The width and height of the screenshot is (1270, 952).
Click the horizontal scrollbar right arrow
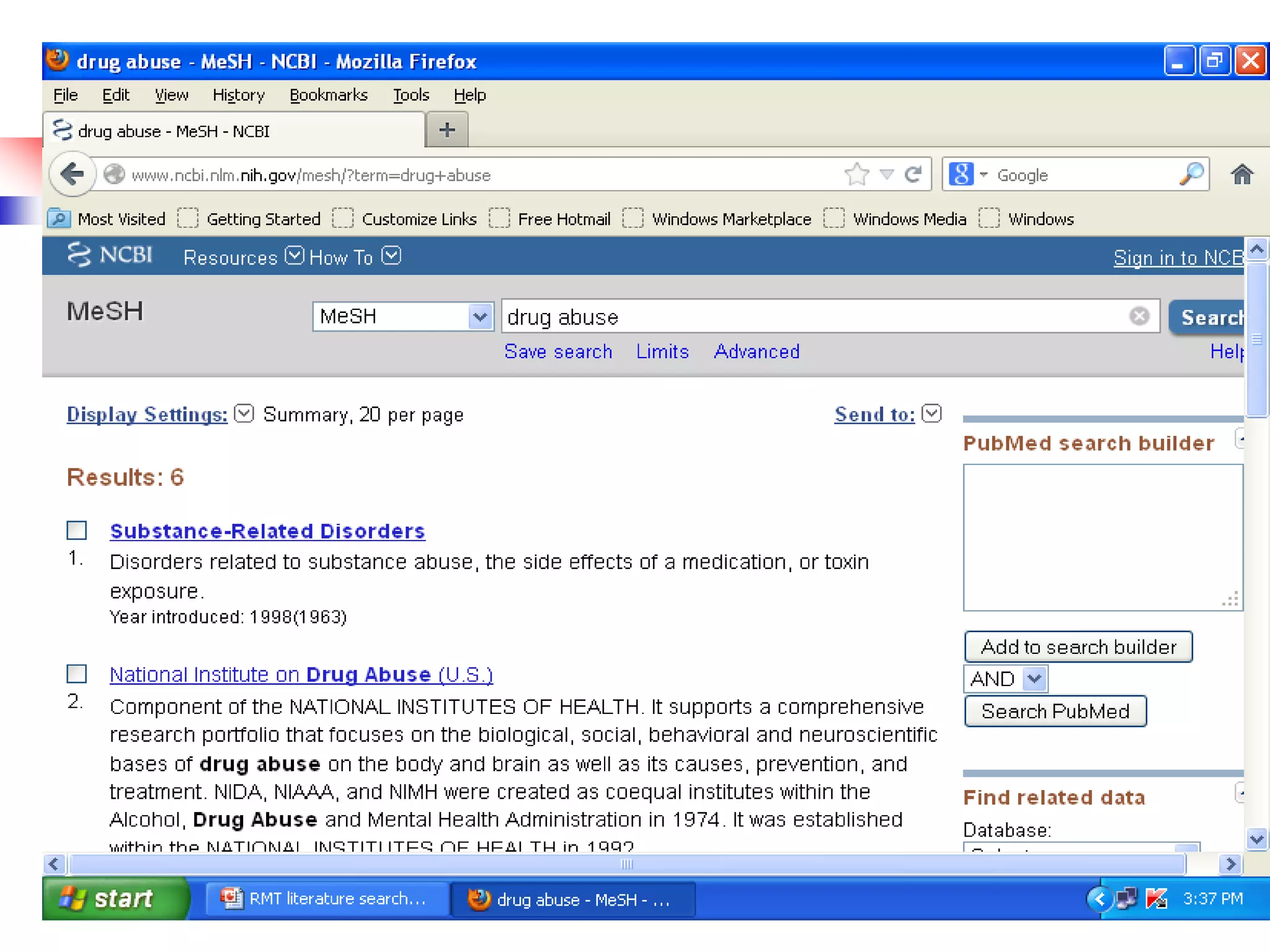1230,863
